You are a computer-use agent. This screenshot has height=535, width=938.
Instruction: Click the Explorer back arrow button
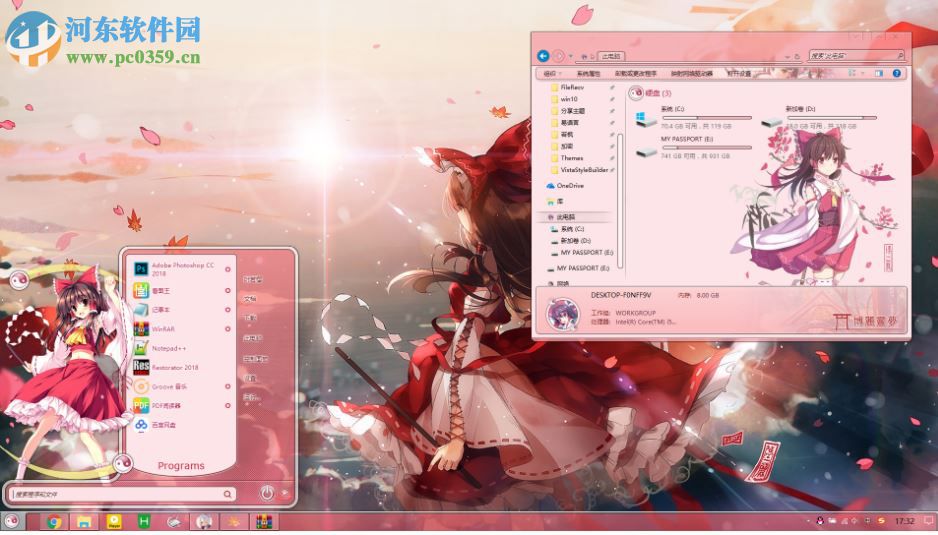click(x=543, y=56)
